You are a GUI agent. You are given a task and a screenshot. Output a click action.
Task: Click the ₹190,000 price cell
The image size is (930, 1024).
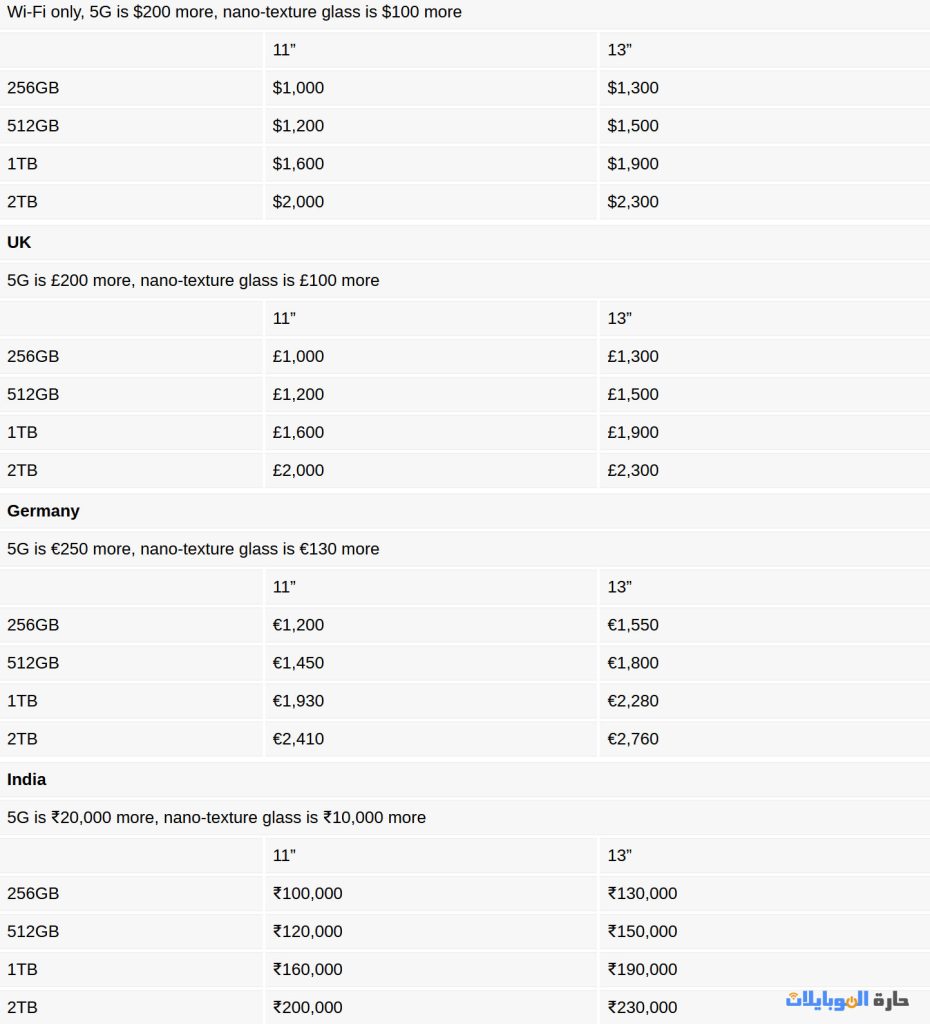click(x=642, y=970)
